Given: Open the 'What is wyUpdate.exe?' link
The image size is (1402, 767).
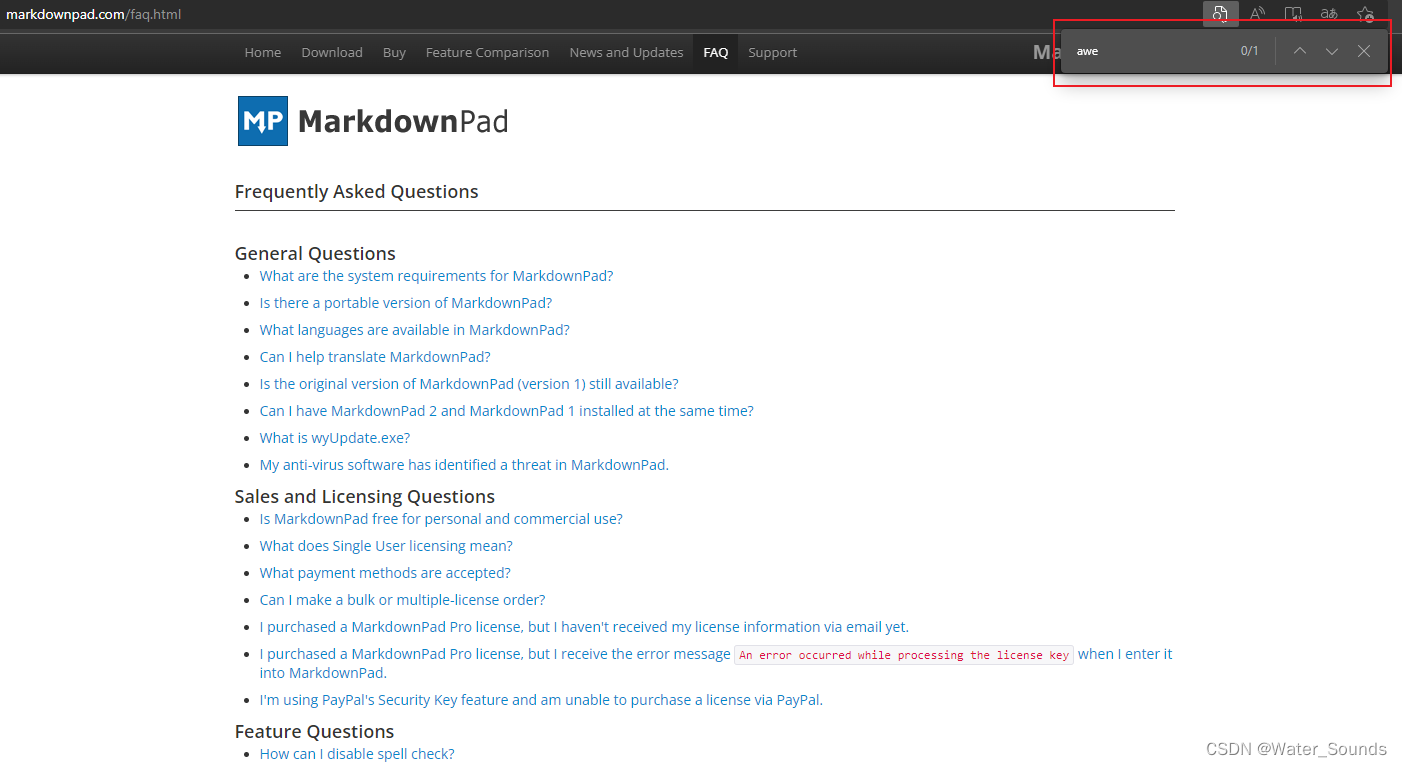Looking at the screenshot, I should click(x=334, y=437).
